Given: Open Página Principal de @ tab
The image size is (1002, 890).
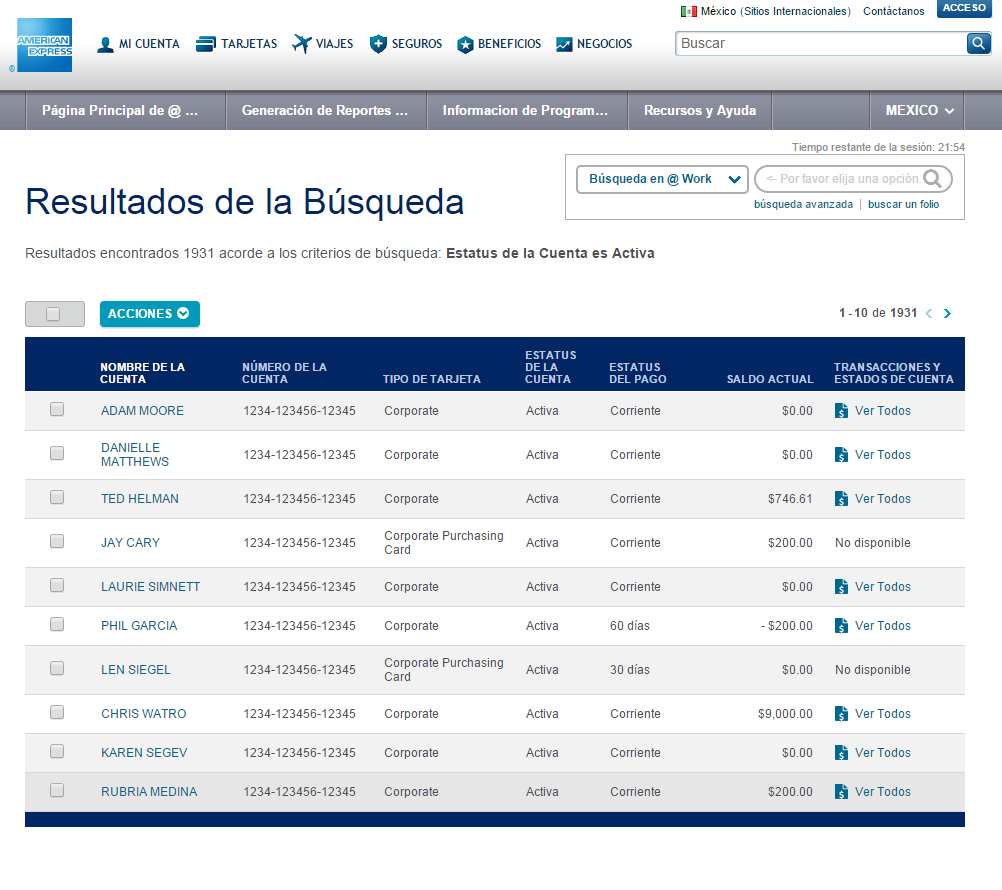Looking at the screenshot, I should 125,111.
